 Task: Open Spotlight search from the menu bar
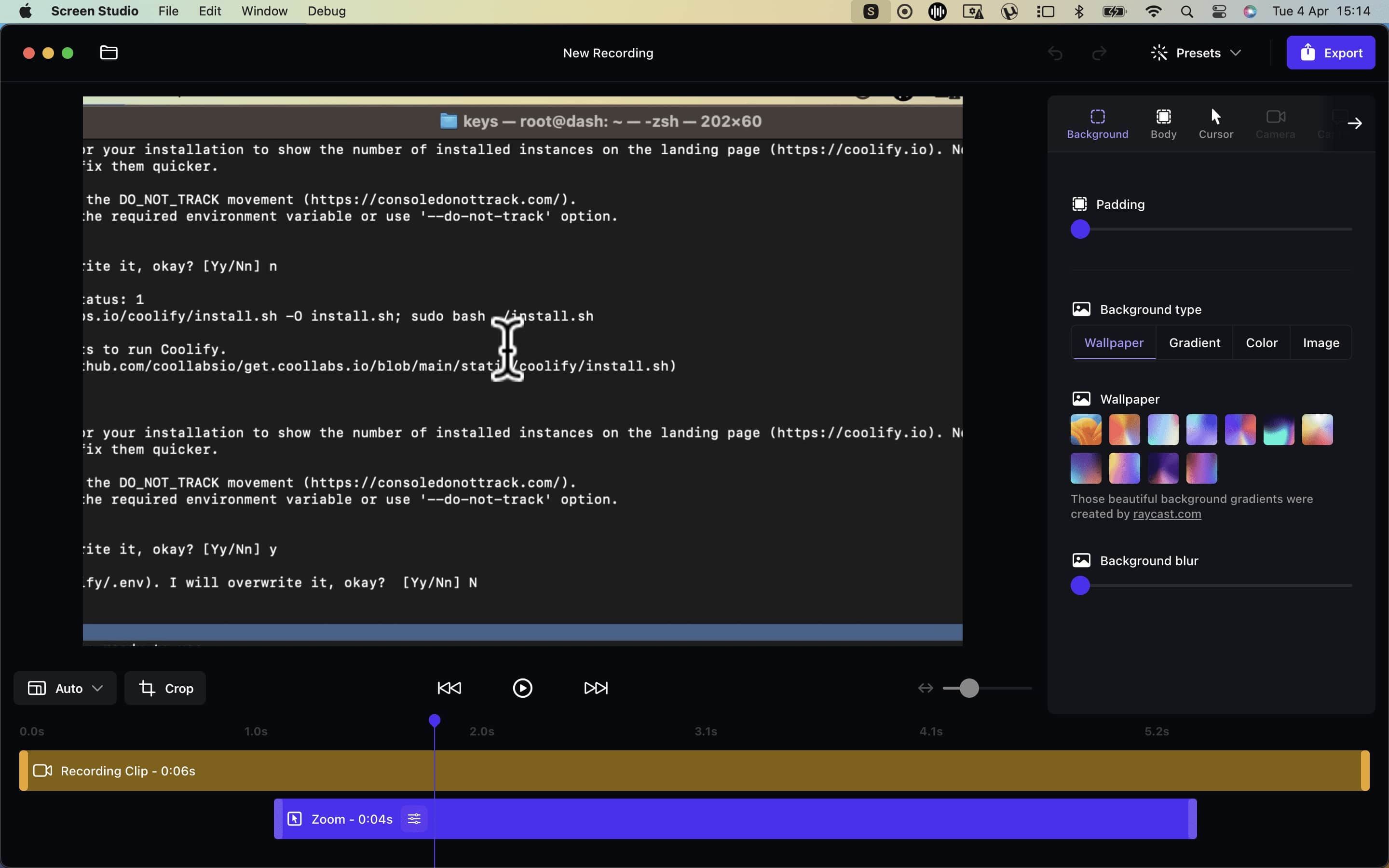click(1186, 11)
